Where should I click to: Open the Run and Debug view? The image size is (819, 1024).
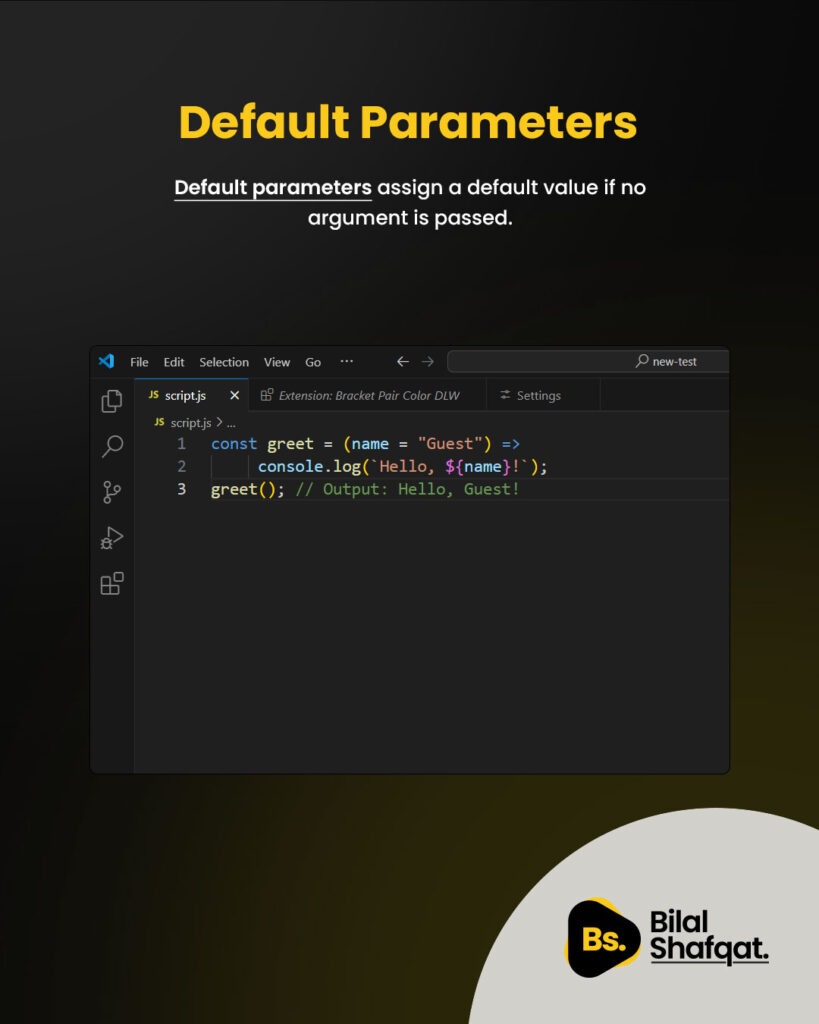pyautogui.click(x=112, y=538)
